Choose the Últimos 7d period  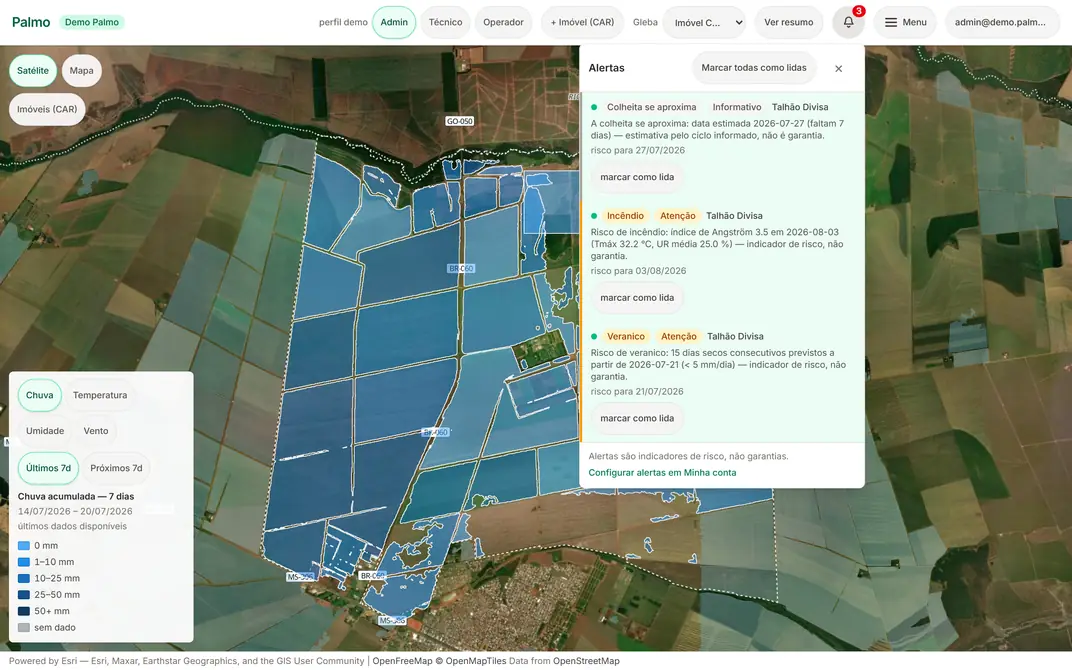point(49,468)
